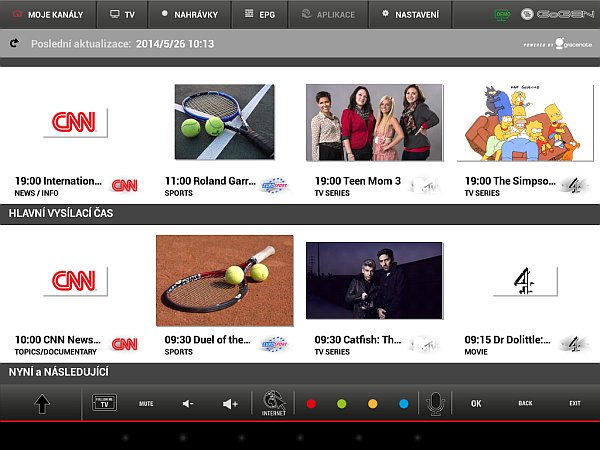Switch to the EPG tab
600x450 pixels.
point(261,14)
